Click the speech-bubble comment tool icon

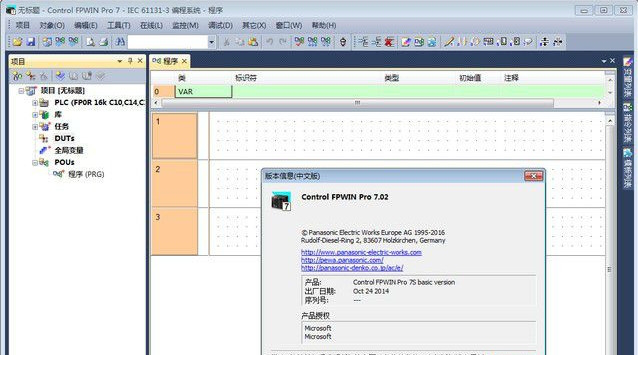coord(528,41)
